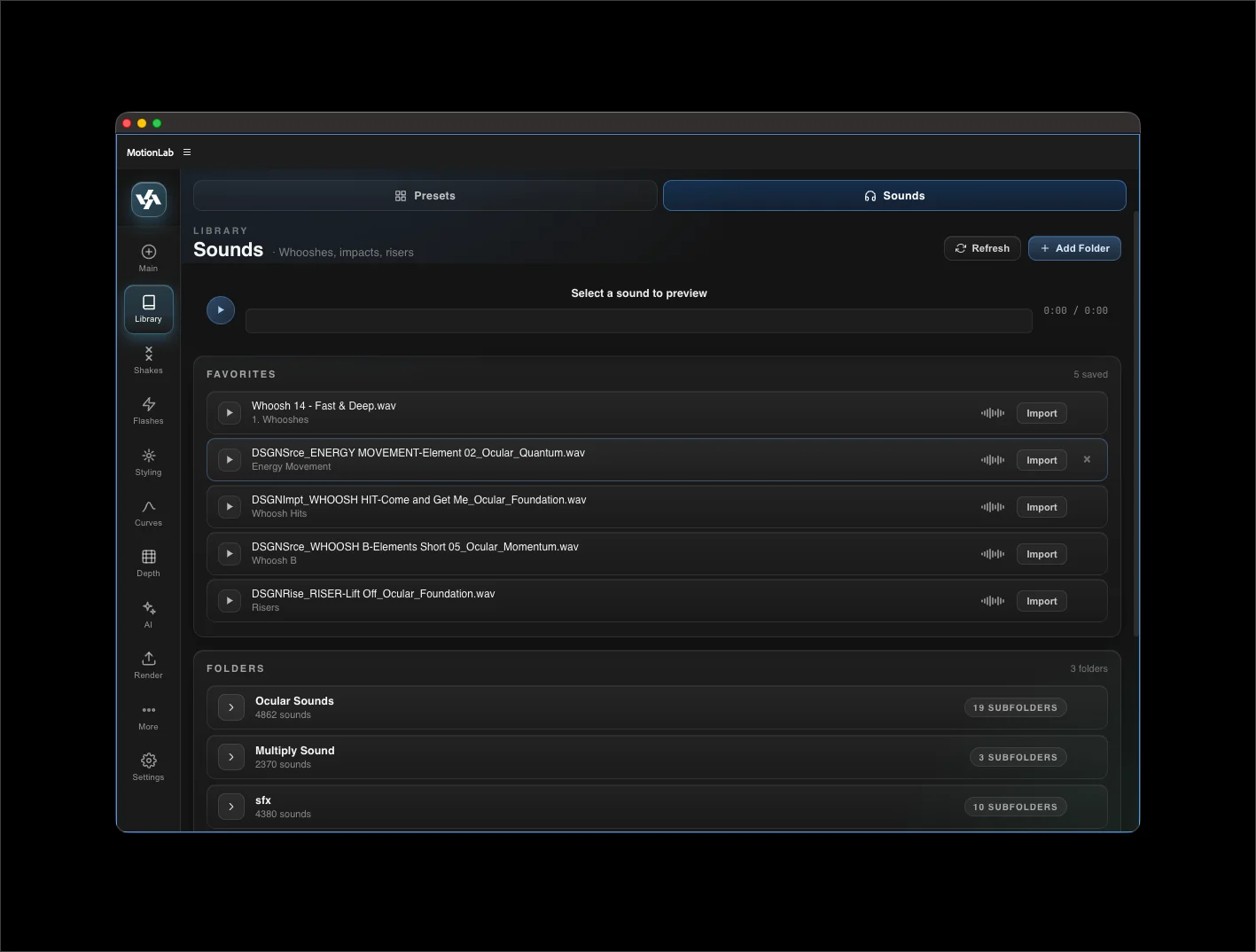
Task: Click the 'Whoosh Hits' category label
Action: (x=279, y=513)
